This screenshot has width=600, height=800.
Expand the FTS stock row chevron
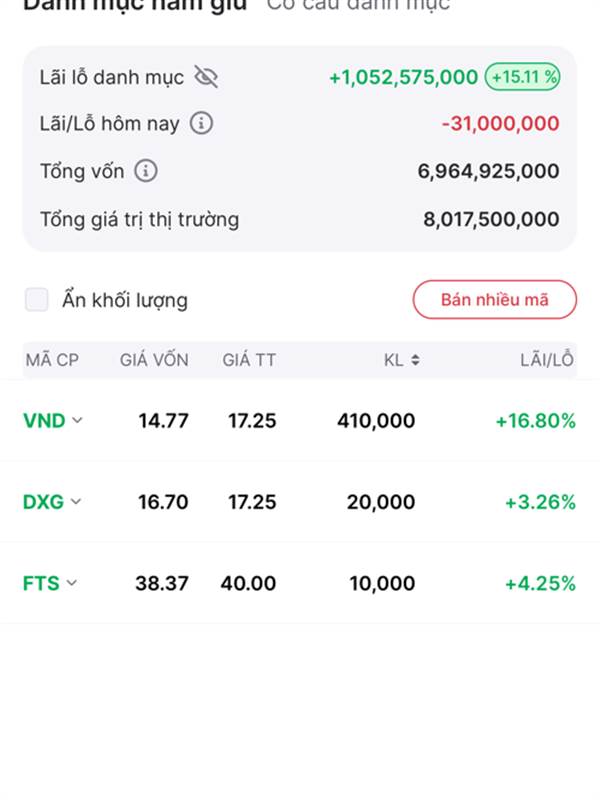71,583
